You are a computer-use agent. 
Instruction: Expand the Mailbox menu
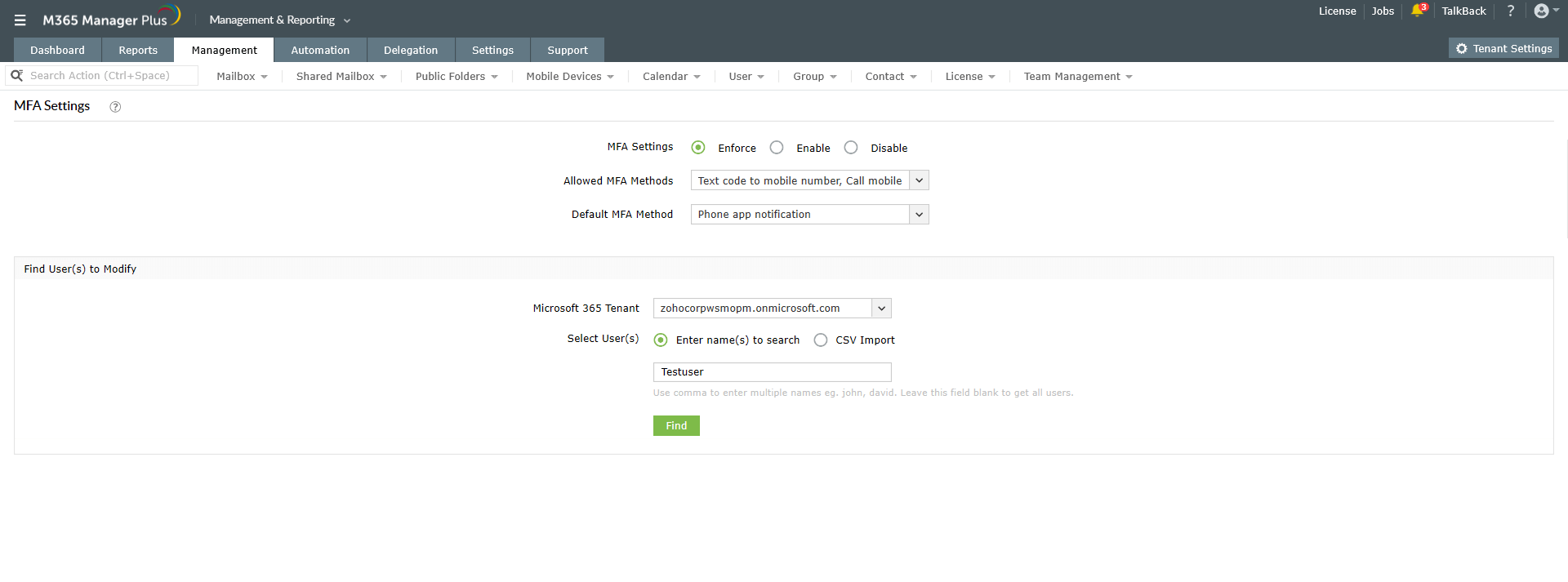coord(242,76)
